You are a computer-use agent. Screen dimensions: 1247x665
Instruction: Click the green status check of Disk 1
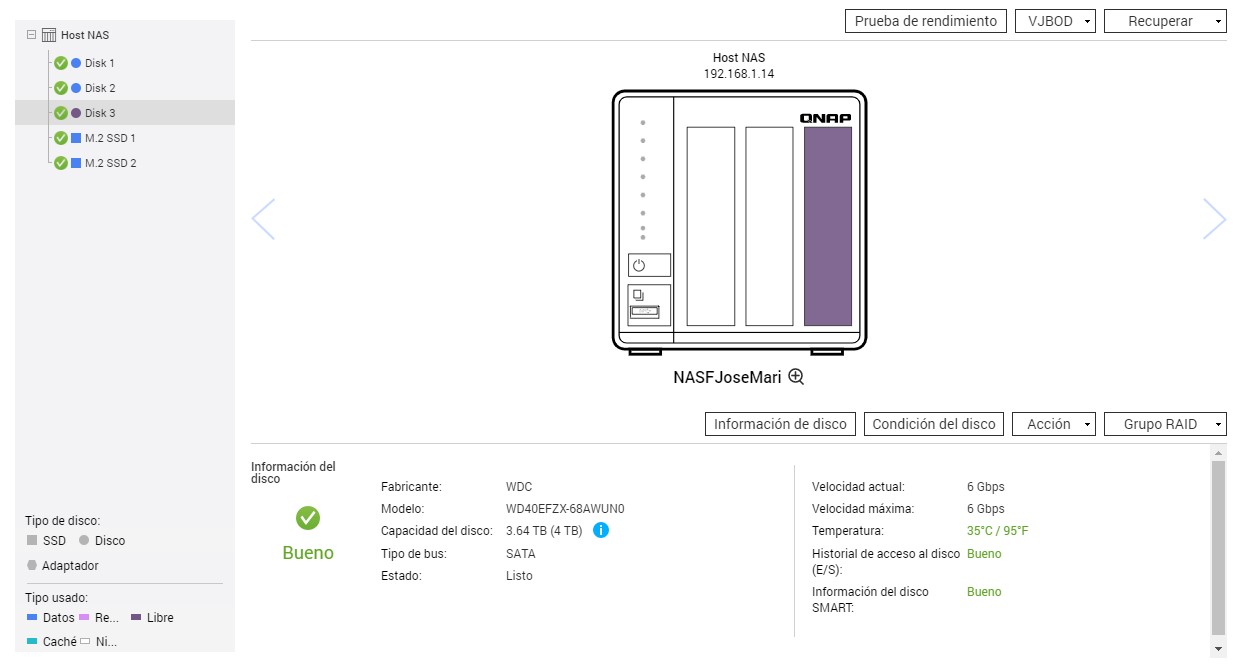click(x=60, y=63)
